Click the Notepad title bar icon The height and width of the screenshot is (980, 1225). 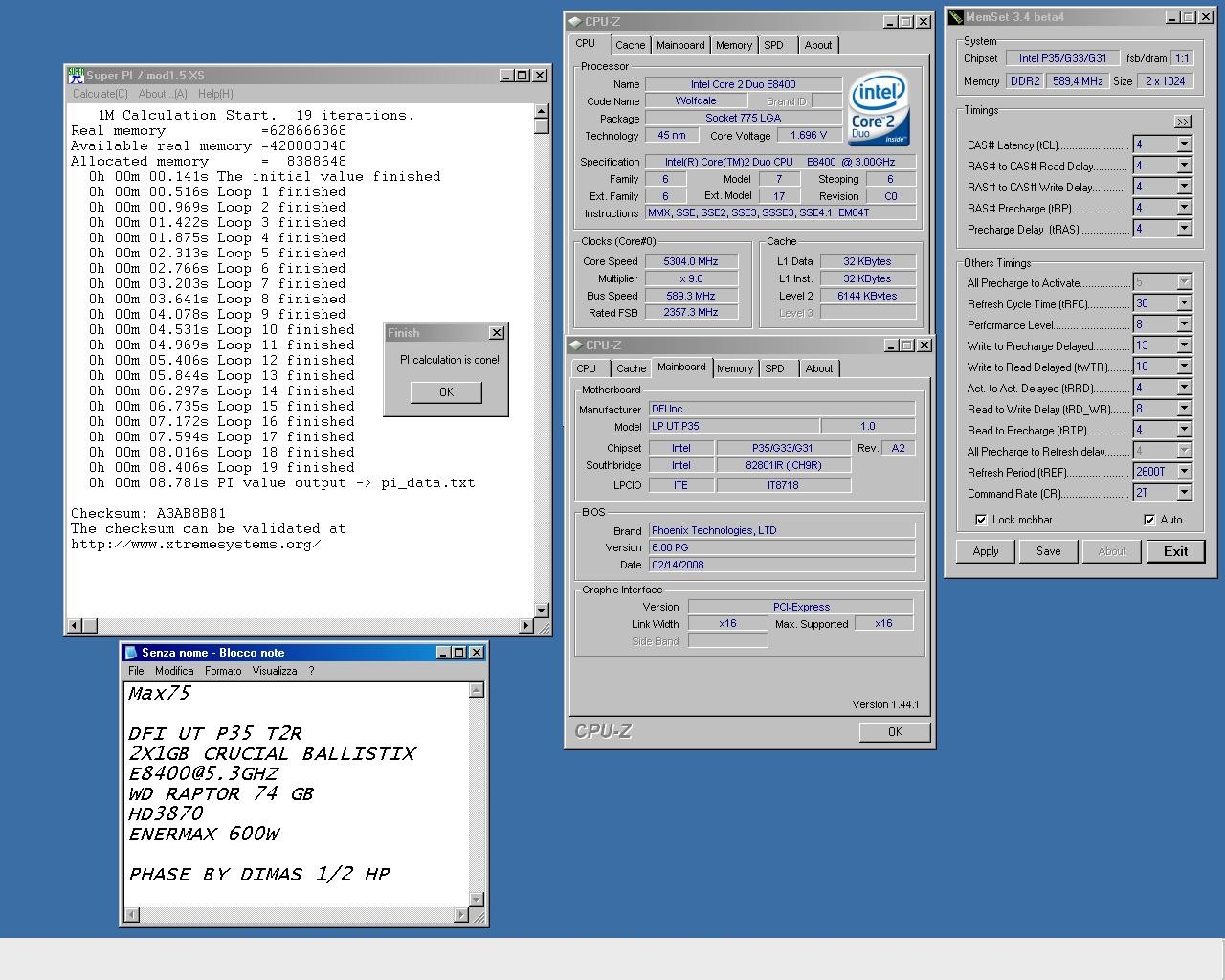(x=131, y=653)
